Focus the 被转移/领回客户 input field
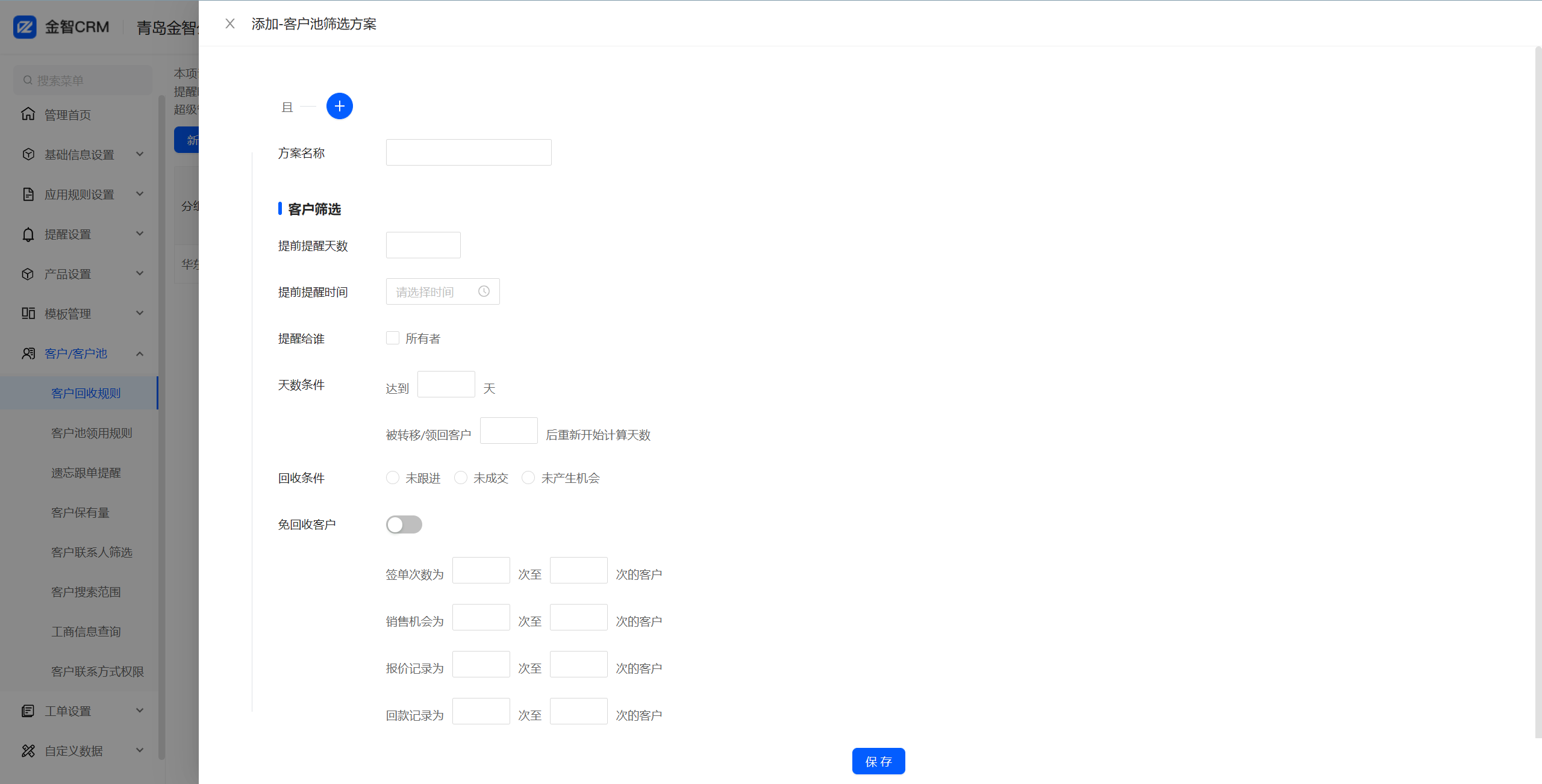This screenshot has width=1542, height=784. pyautogui.click(x=509, y=431)
